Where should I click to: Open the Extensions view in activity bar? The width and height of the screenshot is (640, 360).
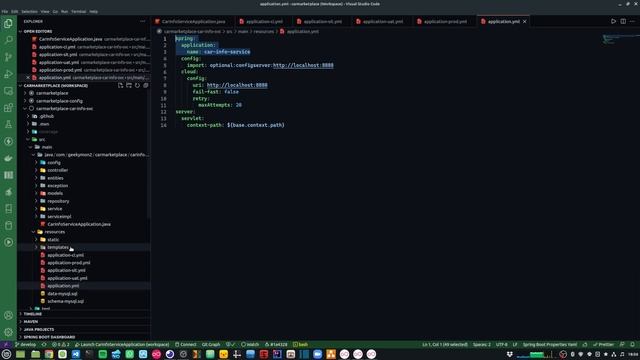click(8, 108)
